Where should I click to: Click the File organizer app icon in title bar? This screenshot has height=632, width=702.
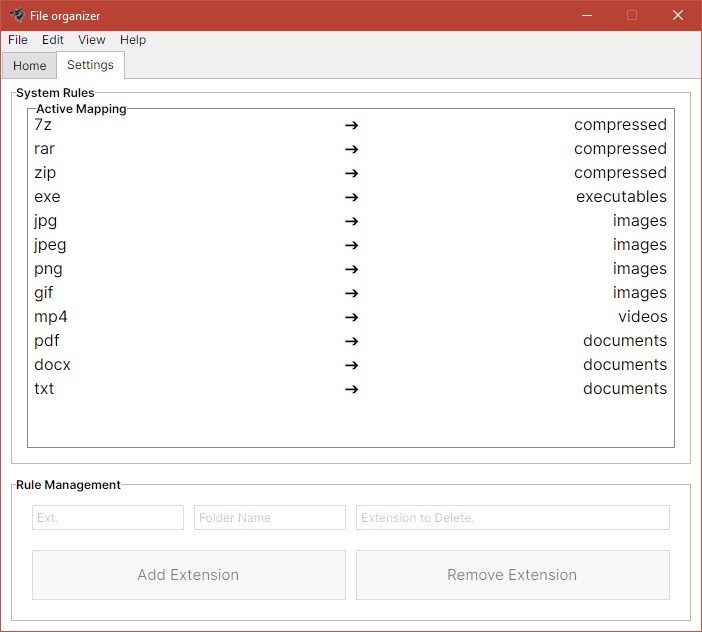[x=17, y=15]
